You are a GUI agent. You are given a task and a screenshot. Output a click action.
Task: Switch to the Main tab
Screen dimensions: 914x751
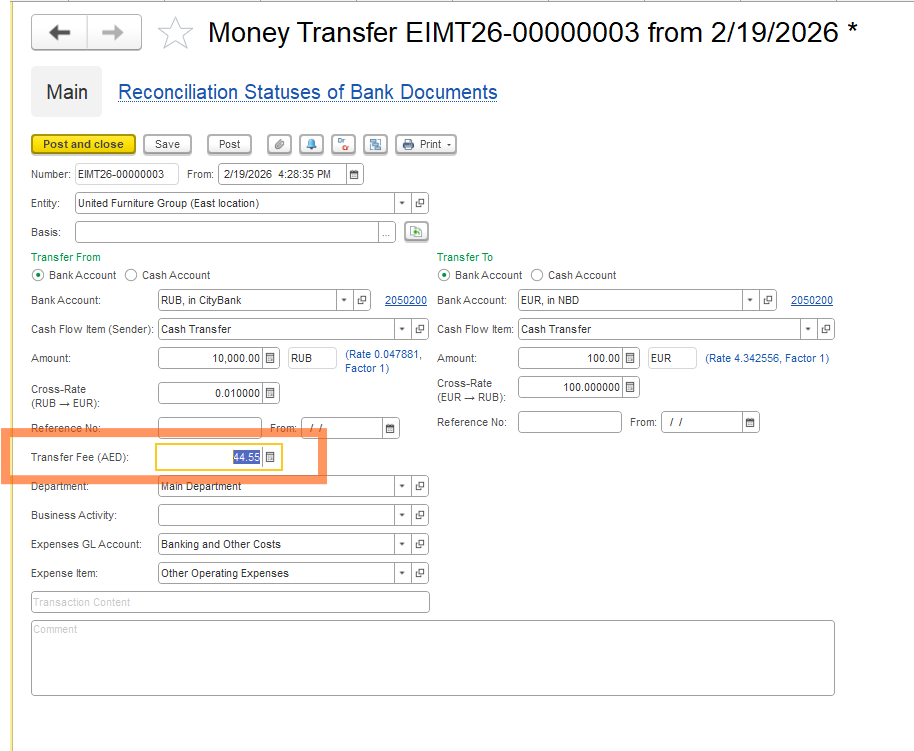[x=67, y=92]
